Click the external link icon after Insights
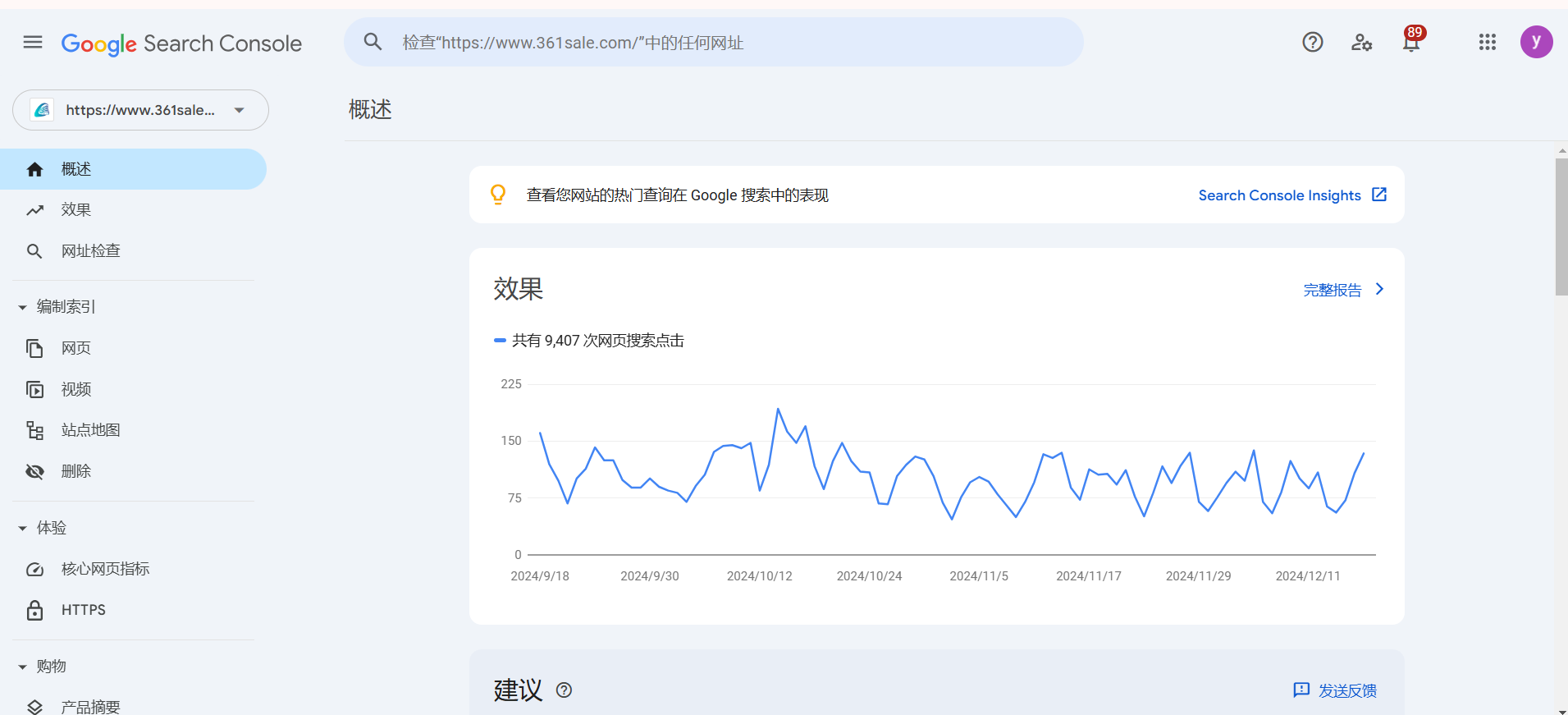 (x=1379, y=195)
